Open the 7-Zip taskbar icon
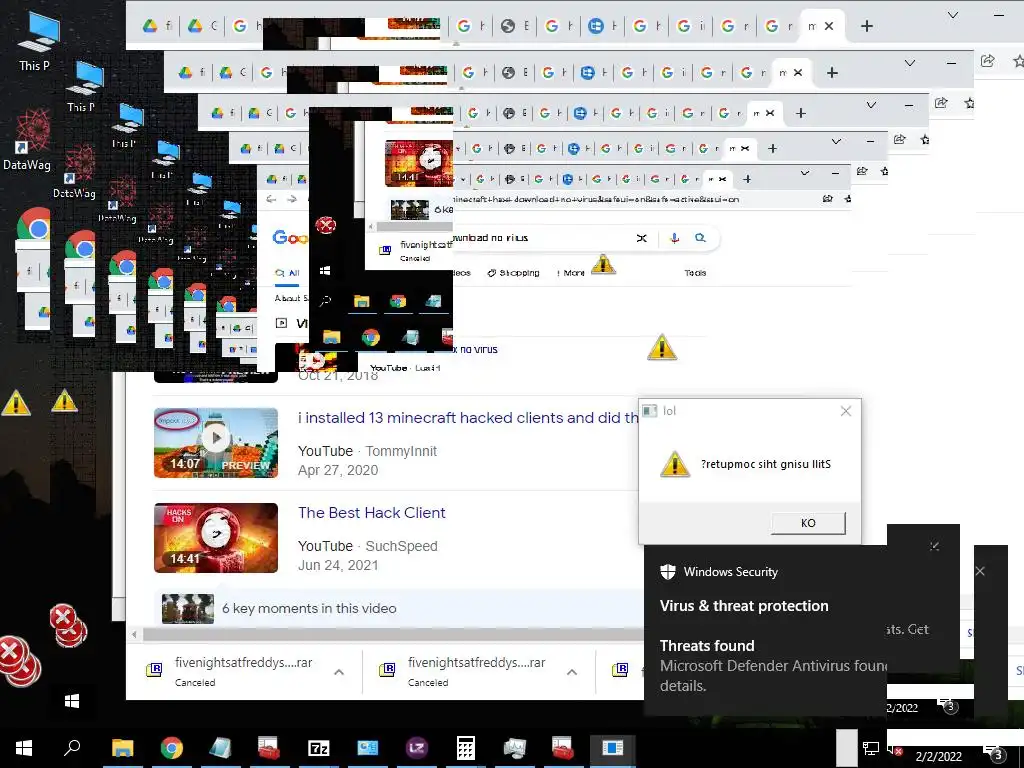This screenshot has height=768, width=1024. 318,748
